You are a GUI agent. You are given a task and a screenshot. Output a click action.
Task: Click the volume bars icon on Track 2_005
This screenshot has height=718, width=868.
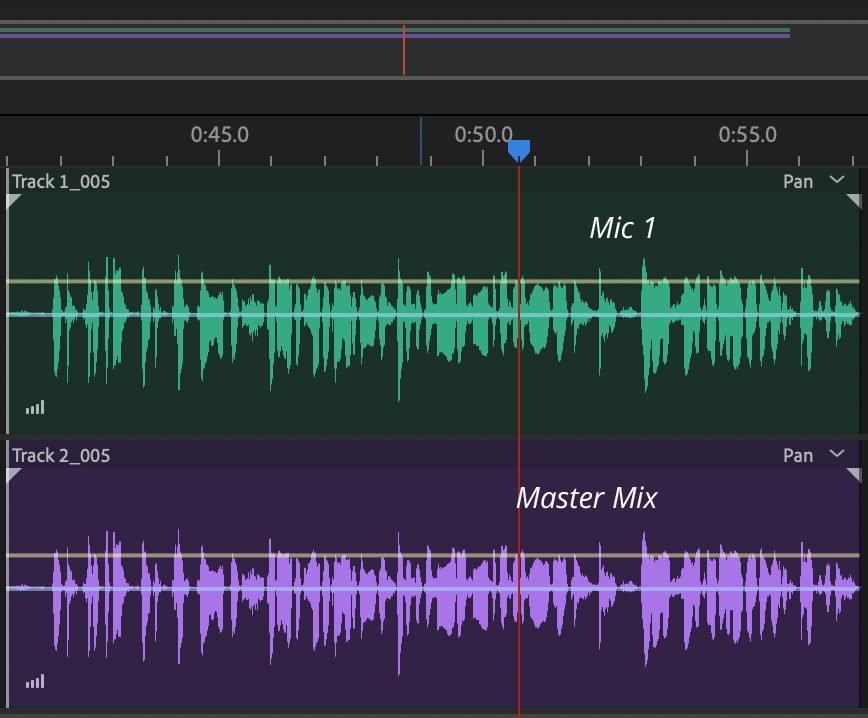35,681
